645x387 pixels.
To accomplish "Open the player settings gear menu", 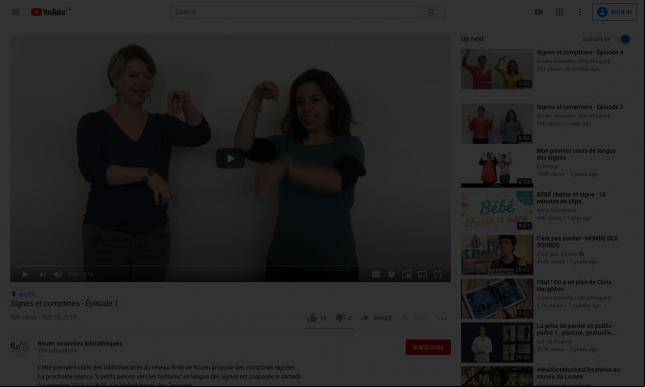I will click(391, 274).
